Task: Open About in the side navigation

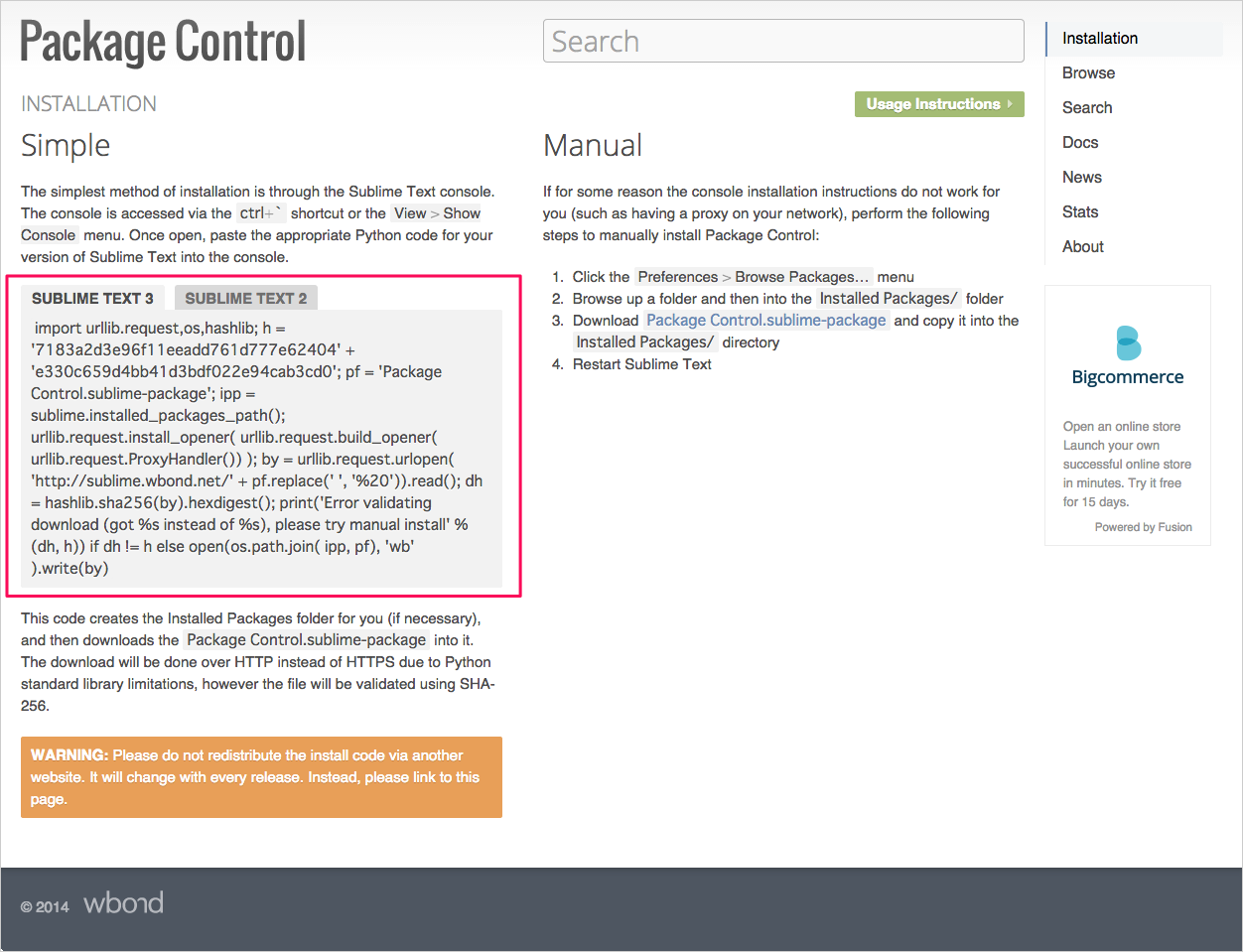Action: click(1083, 246)
